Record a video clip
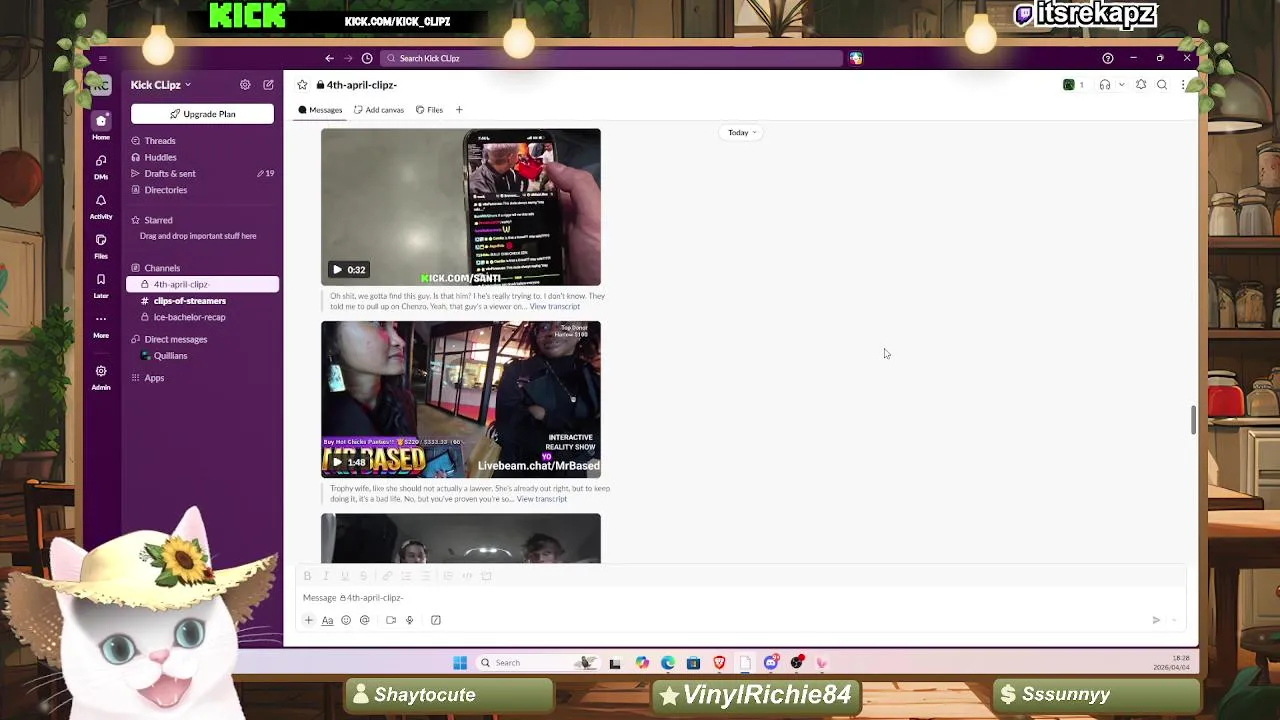Image resolution: width=1280 pixels, height=720 pixels. [x=391, y=620]
